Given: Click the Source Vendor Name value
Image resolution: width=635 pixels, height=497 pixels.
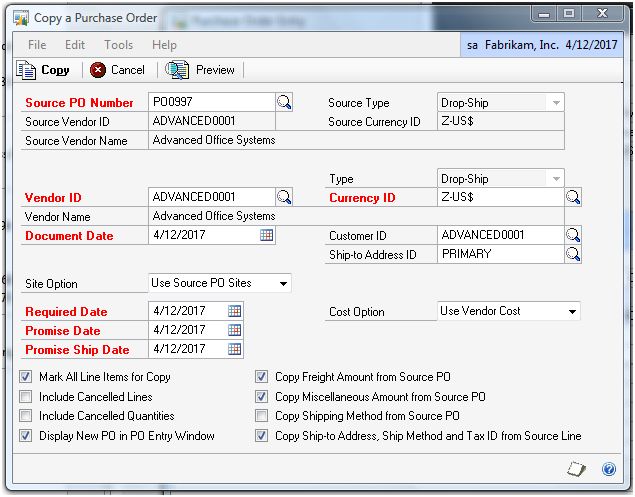Looking at the screenshot, I should (214, 140).
